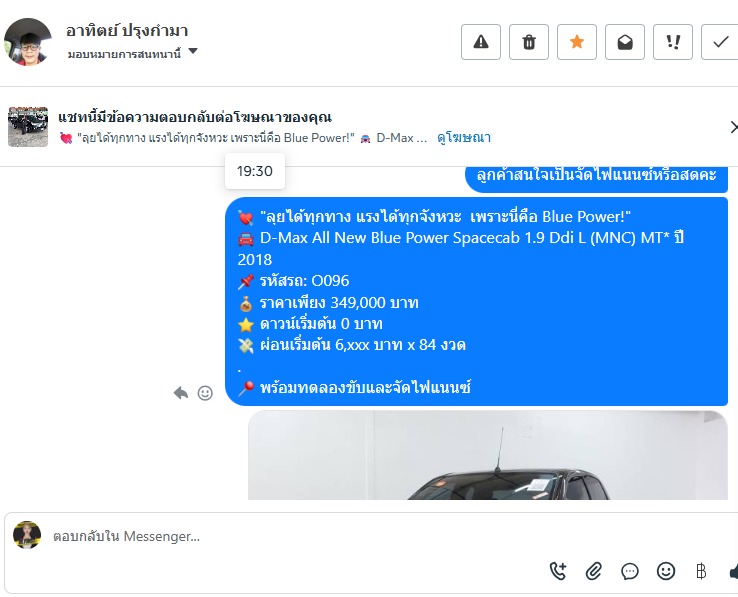Click the Messenger reply text field
This screenshot has width=738, height=597.
[297, 536]
